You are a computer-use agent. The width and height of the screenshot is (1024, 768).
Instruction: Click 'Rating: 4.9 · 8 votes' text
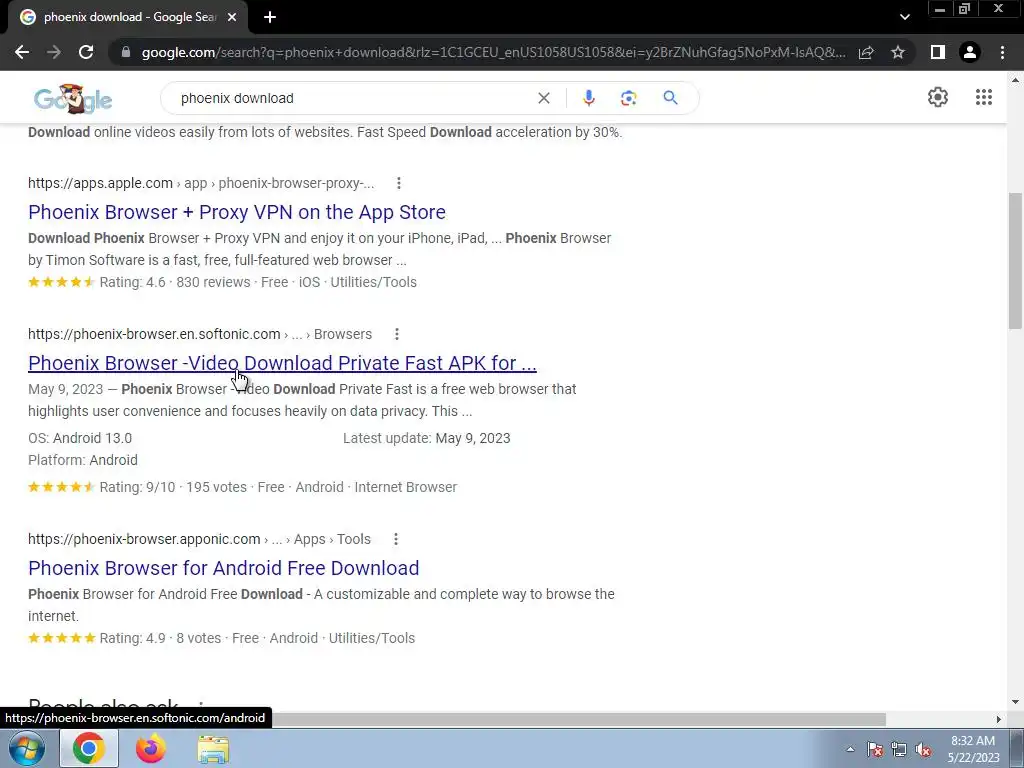click(x=160, y=639)
